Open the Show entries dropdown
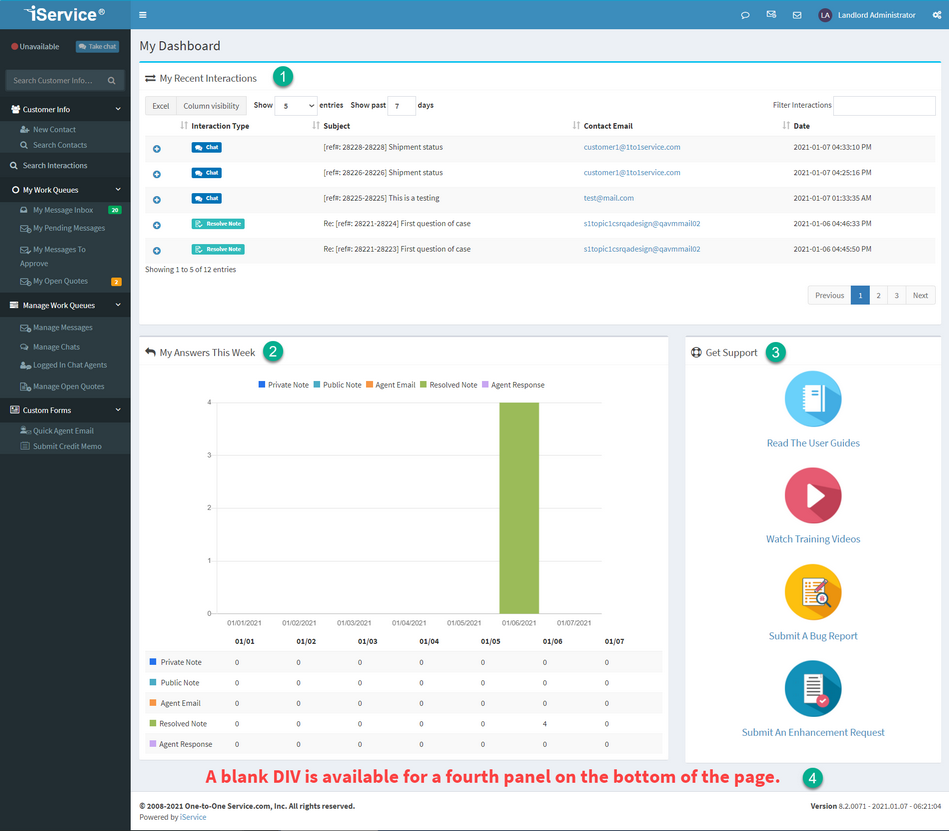949x831 pixels. coord(296,106)
